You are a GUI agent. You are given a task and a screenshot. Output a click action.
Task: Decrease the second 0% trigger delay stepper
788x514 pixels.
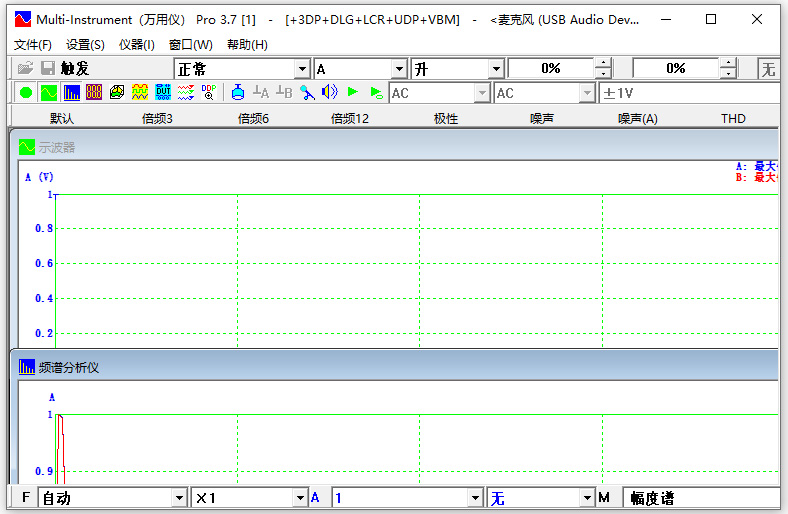(728, 73)
